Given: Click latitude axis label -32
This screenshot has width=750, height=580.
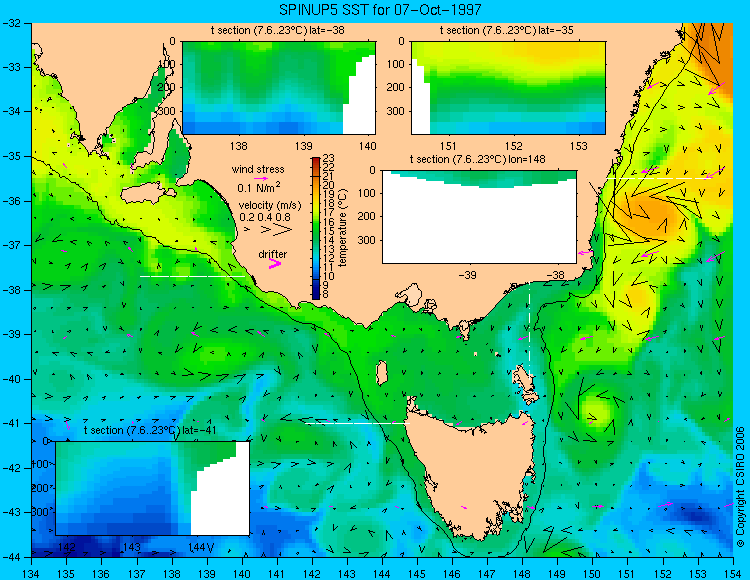Looking at the screenshot, I should (x=10, y=22).
